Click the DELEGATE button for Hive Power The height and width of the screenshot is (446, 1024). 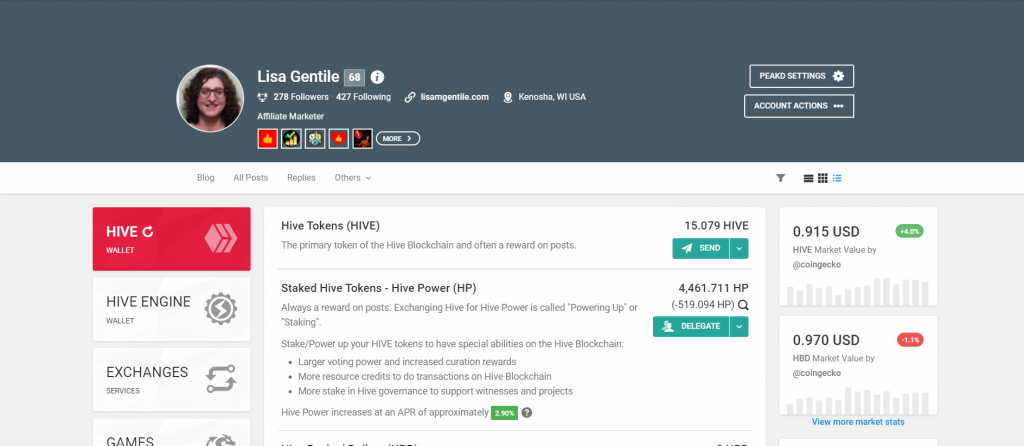[691, 327]
